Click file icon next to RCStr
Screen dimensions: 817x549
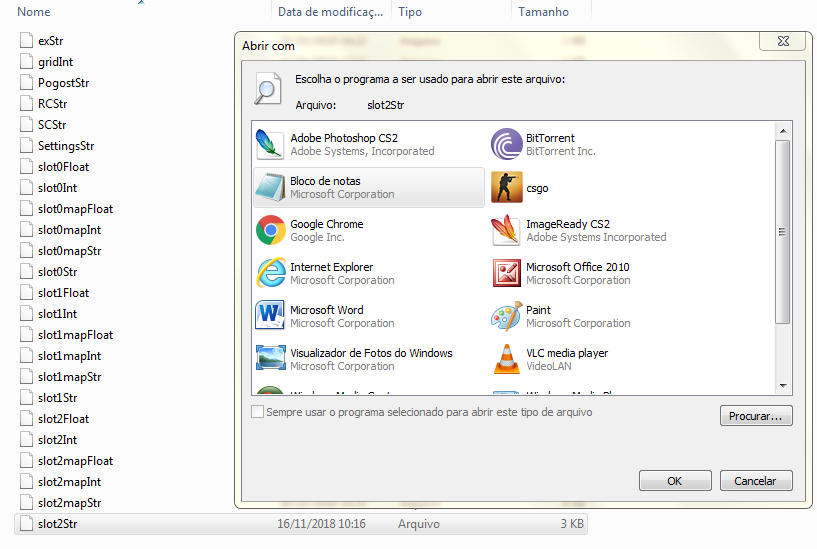tap(26, 103)
